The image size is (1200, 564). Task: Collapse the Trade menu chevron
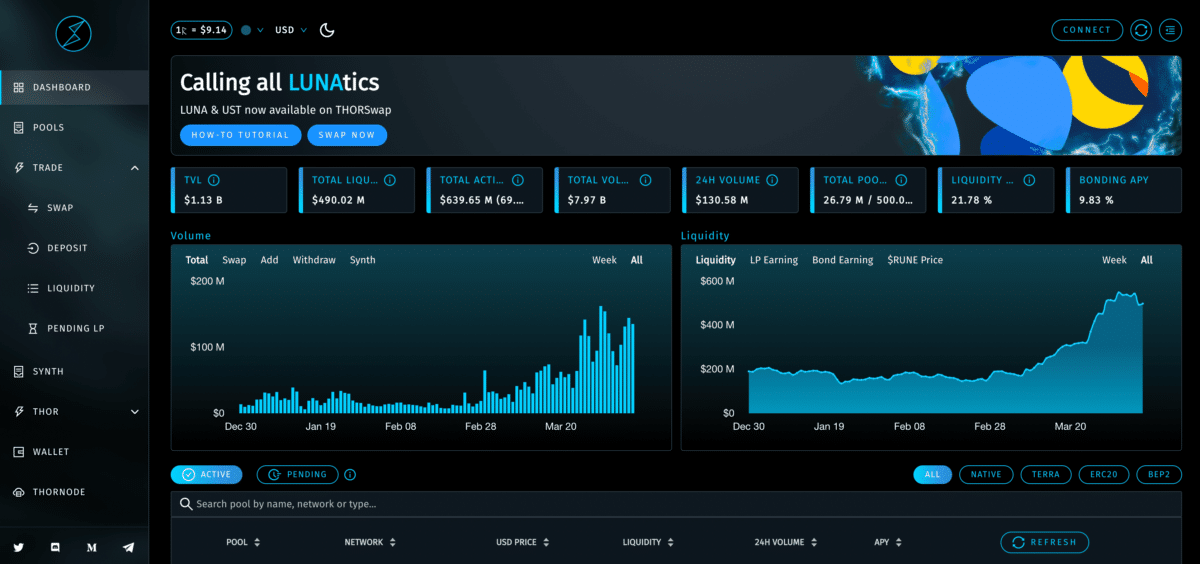pyautogui.click(x=135, y=168)
